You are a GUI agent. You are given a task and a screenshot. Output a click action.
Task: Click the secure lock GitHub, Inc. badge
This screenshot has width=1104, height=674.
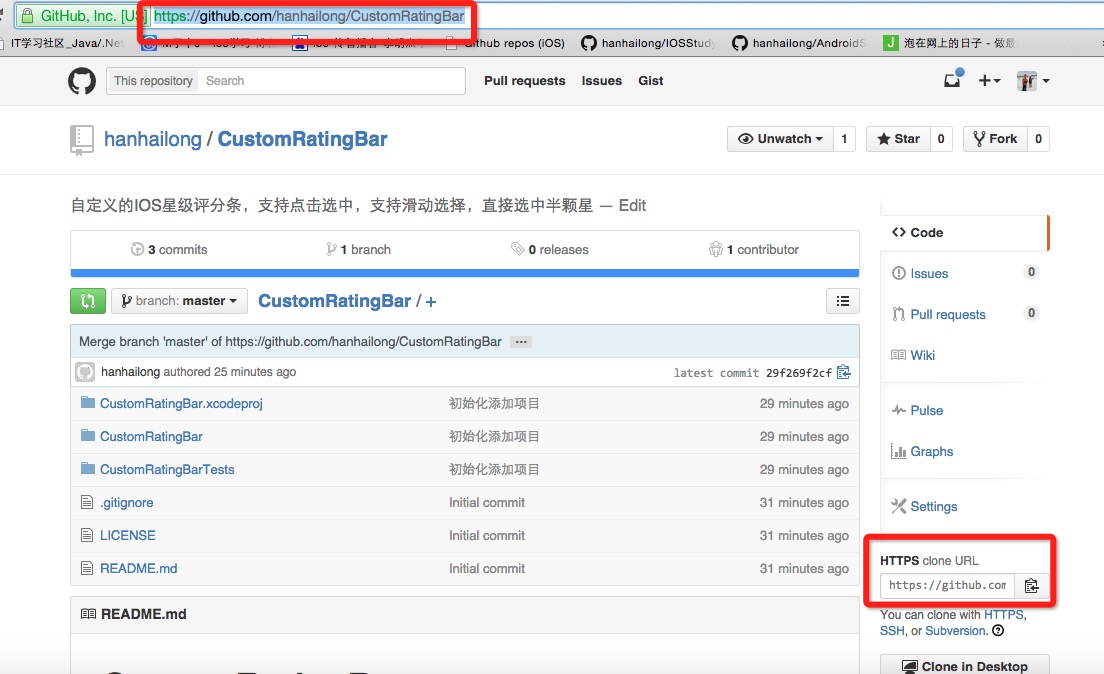tap(82, 16)
